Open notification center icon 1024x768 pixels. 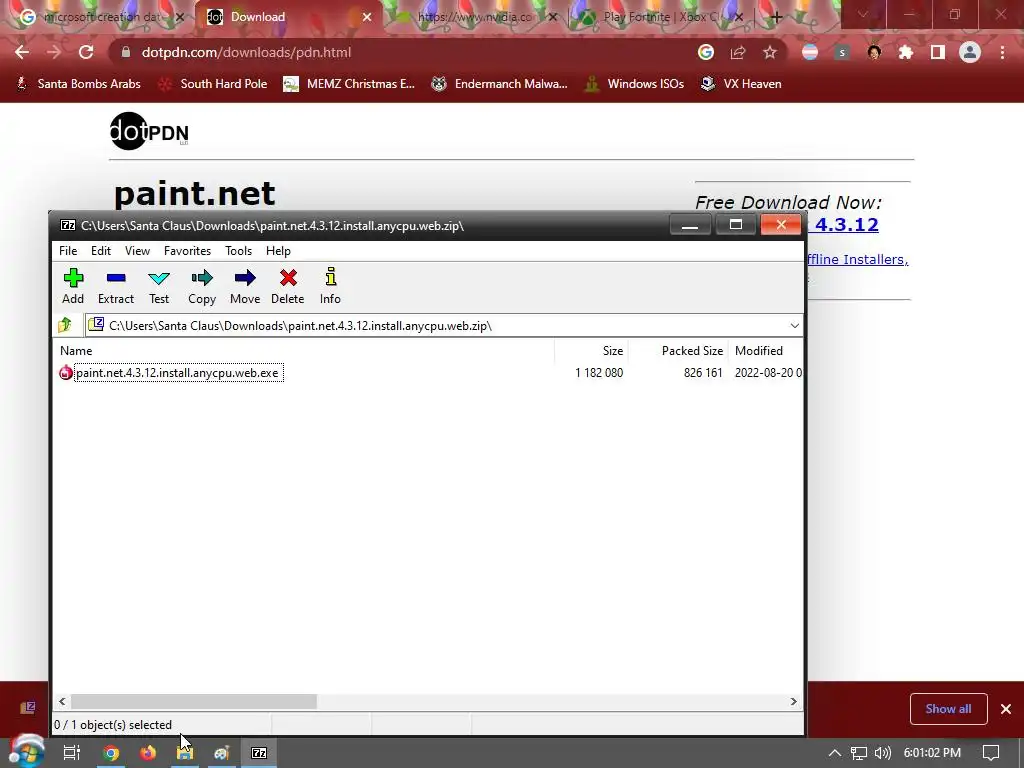[991, 753]
